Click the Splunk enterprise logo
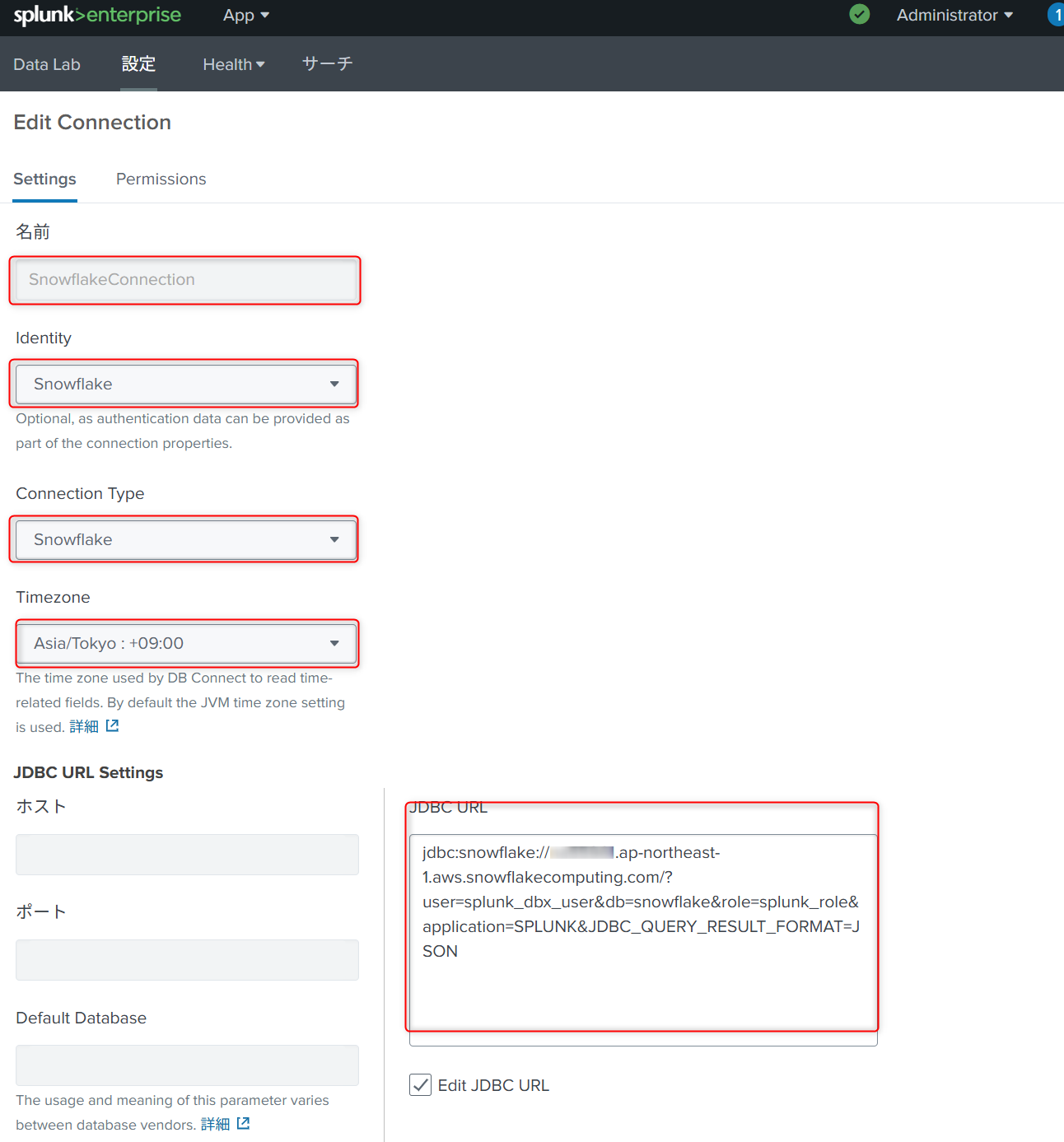Screen dimensions: 1064x1142 (97, 16)
